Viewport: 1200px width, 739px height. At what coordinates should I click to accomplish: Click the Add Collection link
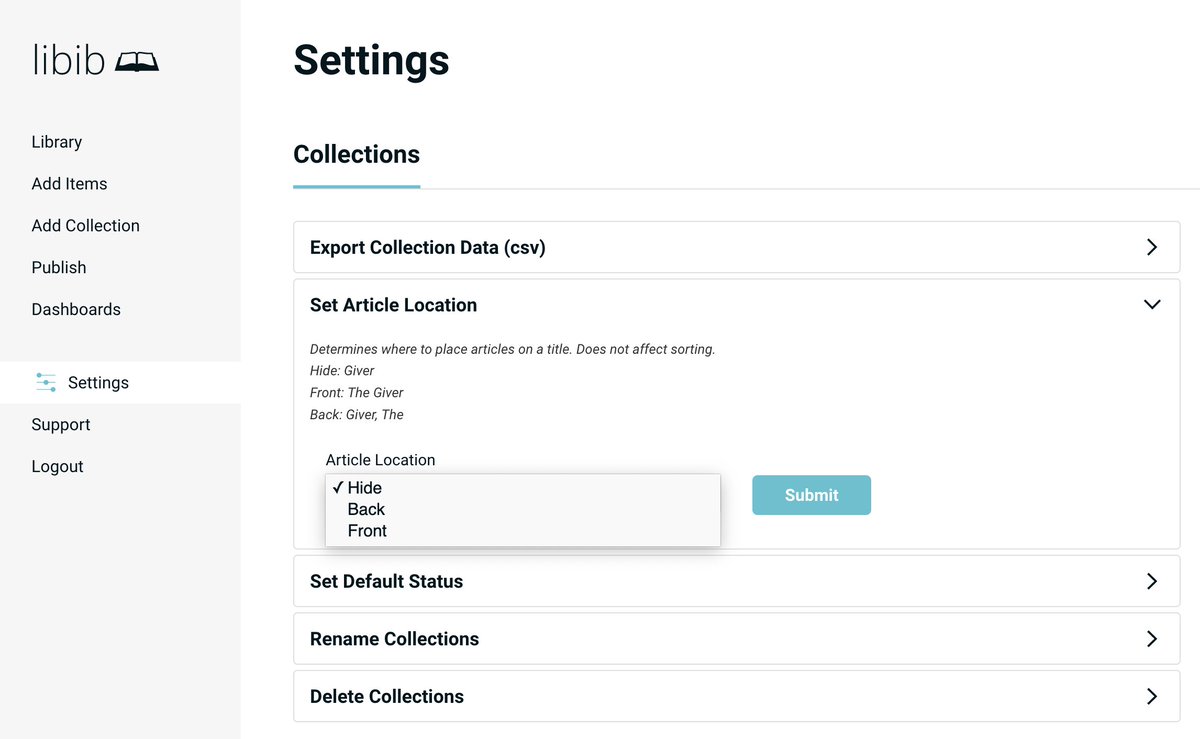[85, 225]
